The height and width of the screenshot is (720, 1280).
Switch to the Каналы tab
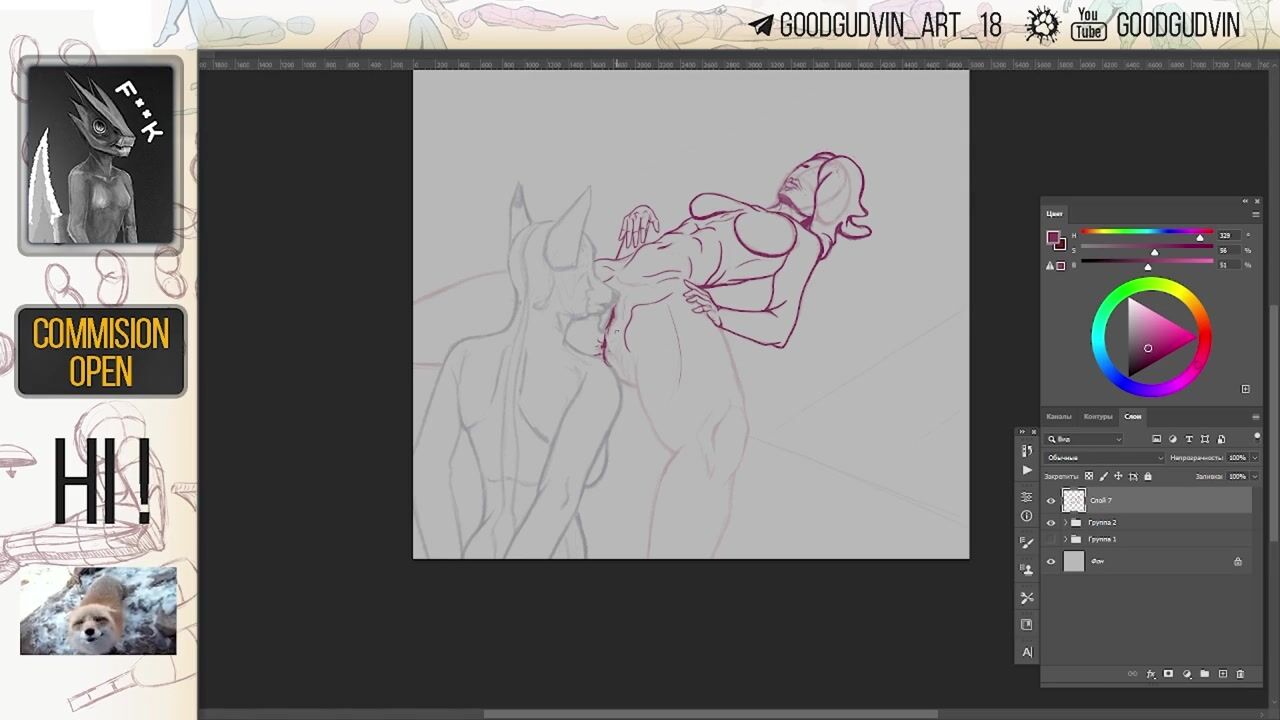click(1058, 416)
